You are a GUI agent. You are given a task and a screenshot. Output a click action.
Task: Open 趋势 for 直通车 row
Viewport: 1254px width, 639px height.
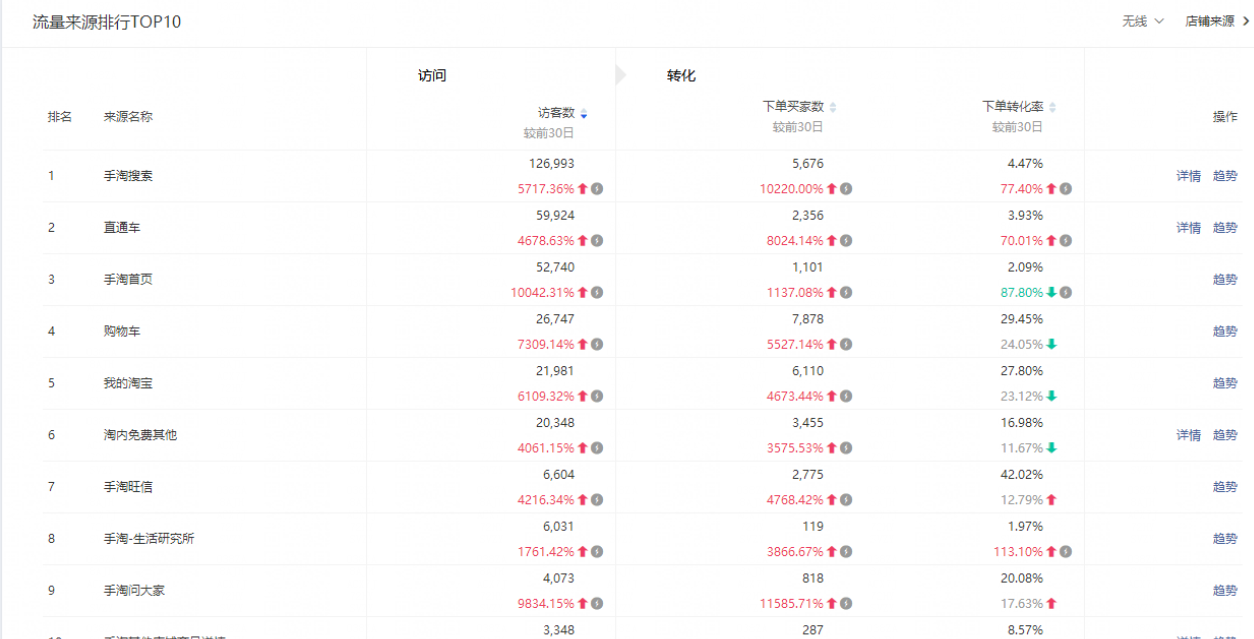[x=1225, y=228]
